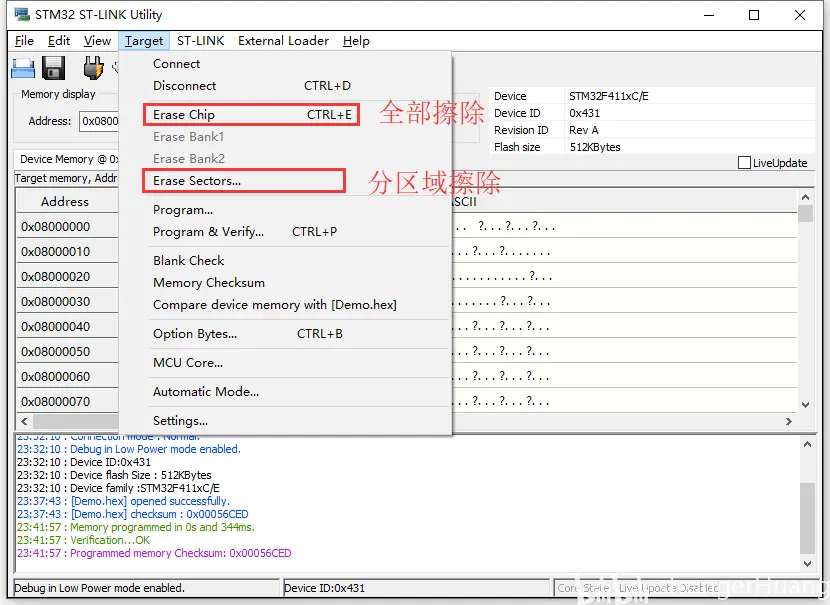Click the Address column header
830x605 pixels.
66,202
